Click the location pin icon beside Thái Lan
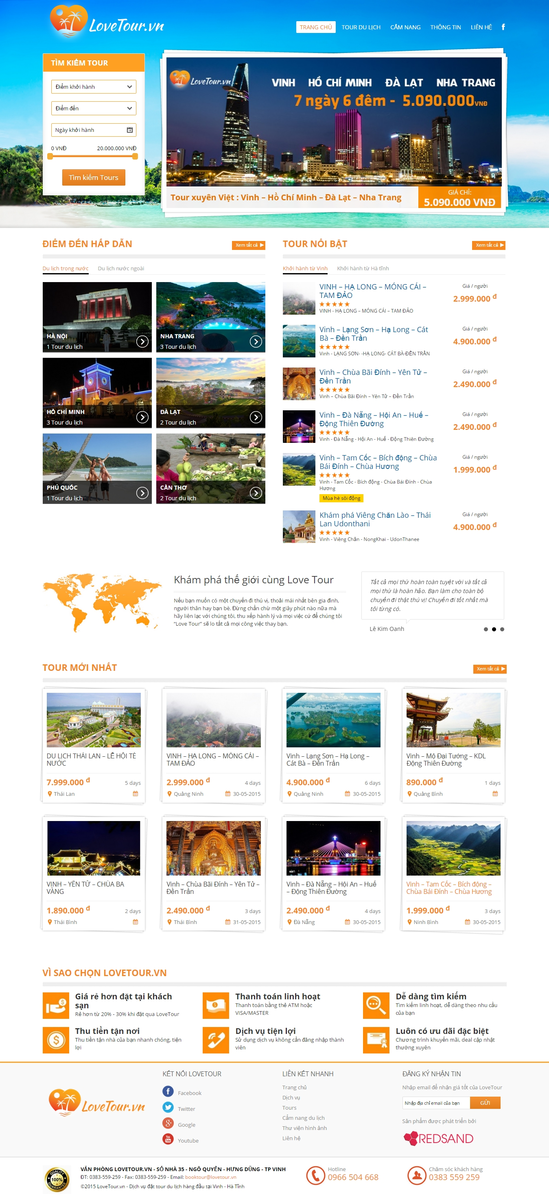The width and height of the screenshot is (549, 1200). click(x=49, y=794)
